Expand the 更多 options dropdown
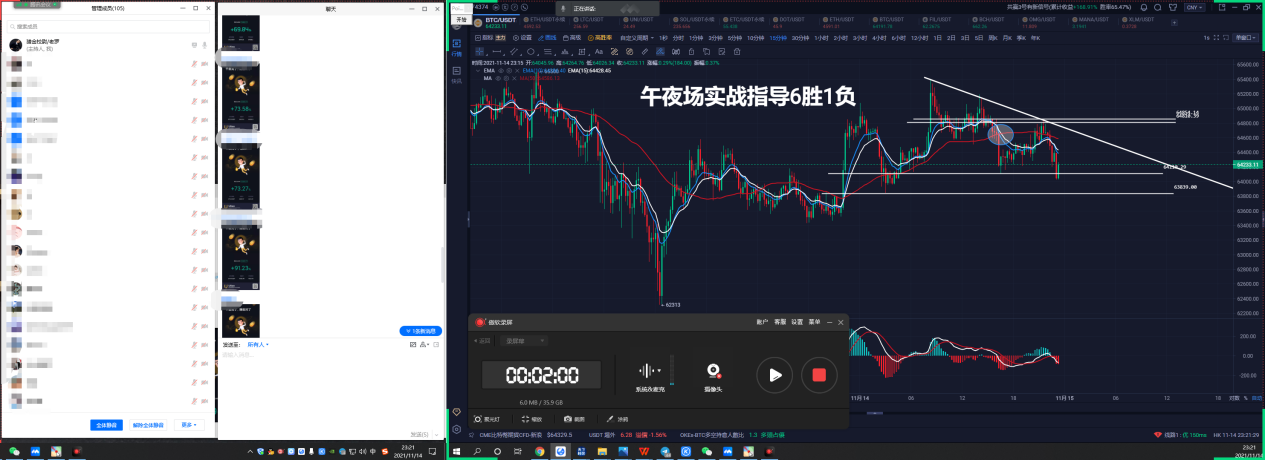Screen dimensions: 1265x460 189,425
